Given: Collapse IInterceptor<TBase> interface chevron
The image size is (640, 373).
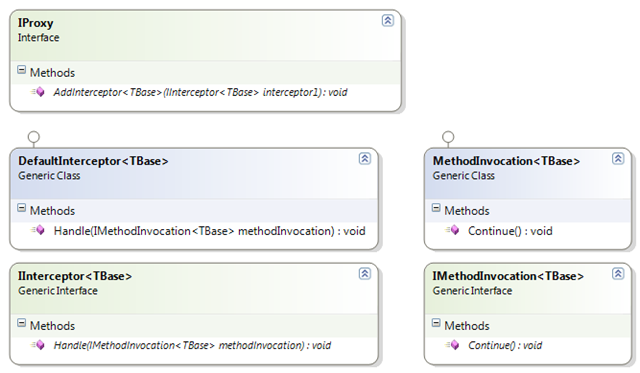Looking at the screenshot, I should 364,273.
